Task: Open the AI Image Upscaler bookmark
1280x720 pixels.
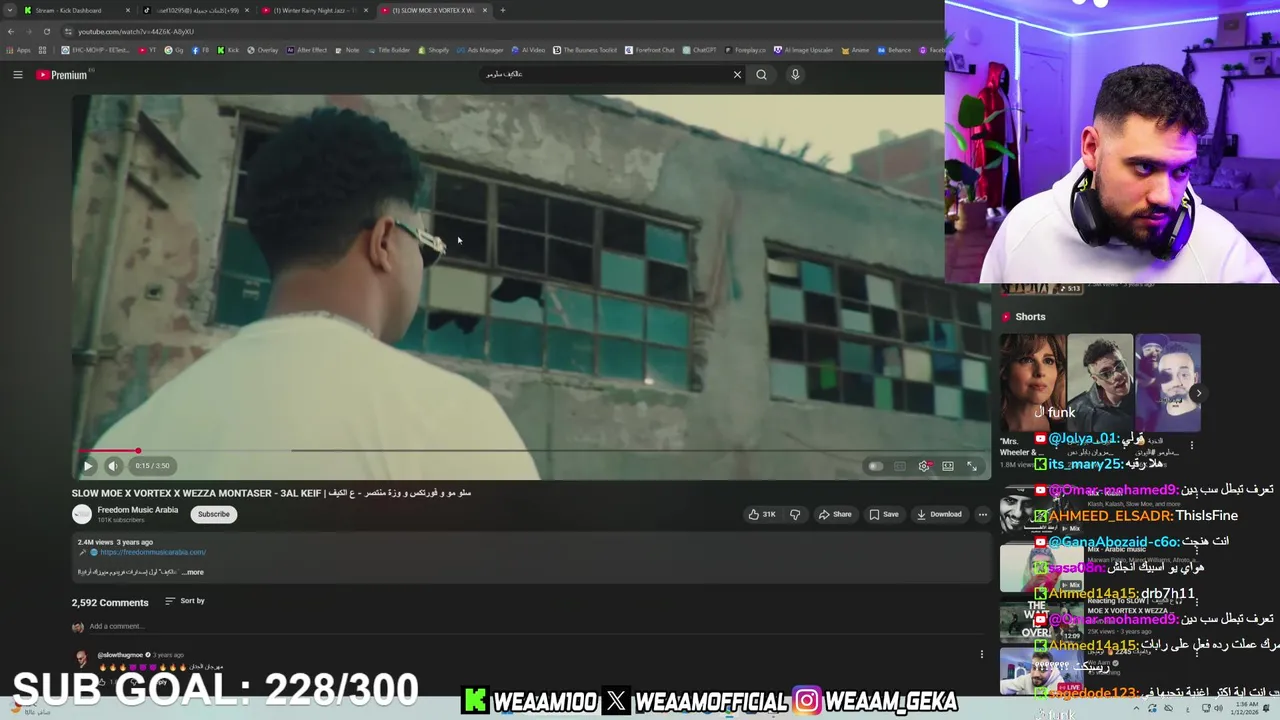Action: pos(803,50)
